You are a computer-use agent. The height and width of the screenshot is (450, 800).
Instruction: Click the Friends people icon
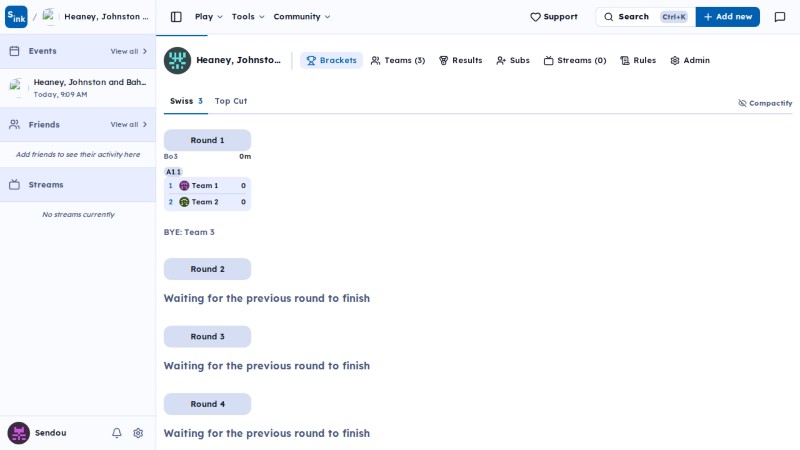tap(14, 124)
